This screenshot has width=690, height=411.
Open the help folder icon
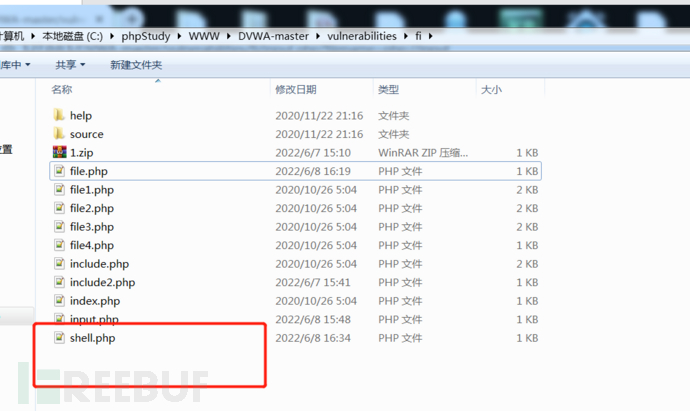(x=59, y=115)
